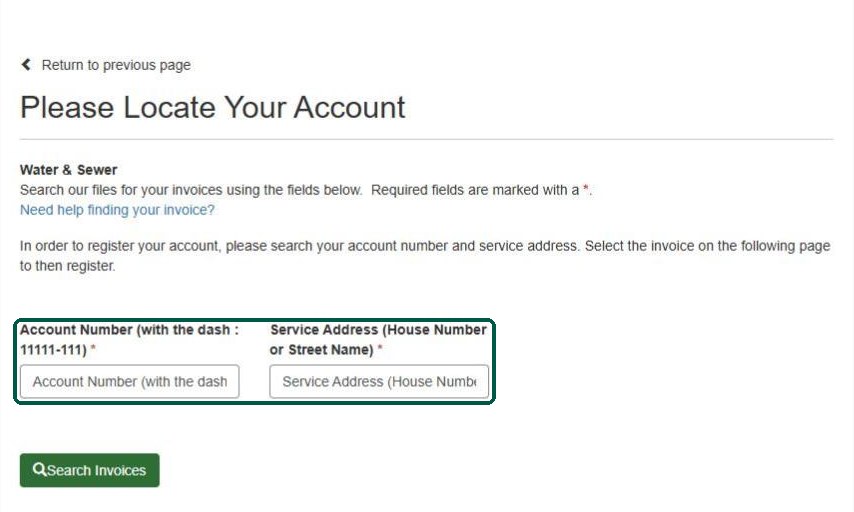Focus the Account Number input field
The width and height of the screenshot is (854, 512).
[x=130, y=381]
